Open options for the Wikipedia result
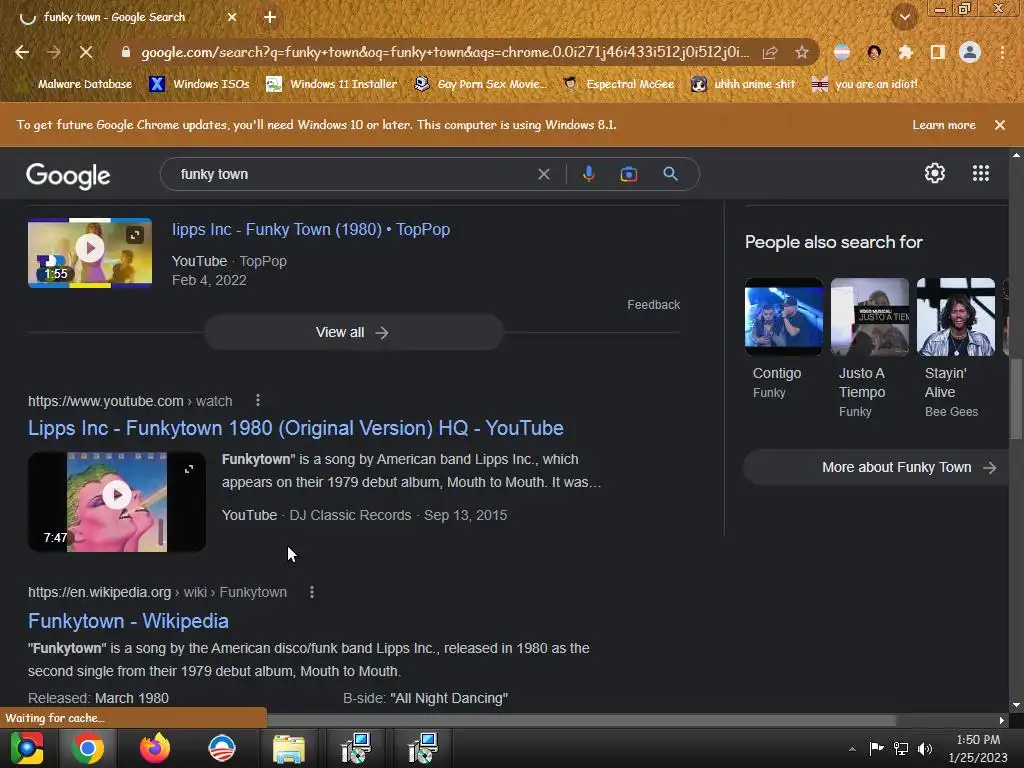 [312, 592]
